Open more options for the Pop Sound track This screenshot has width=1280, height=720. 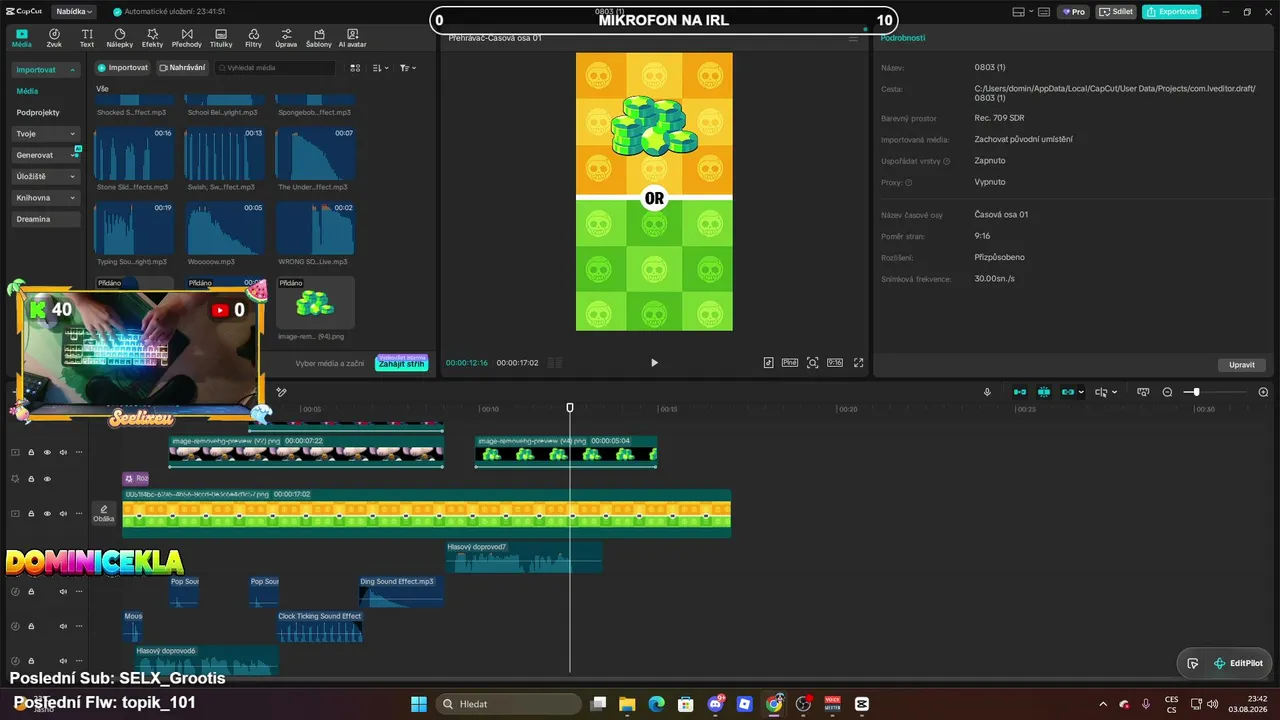pos(79,592)
